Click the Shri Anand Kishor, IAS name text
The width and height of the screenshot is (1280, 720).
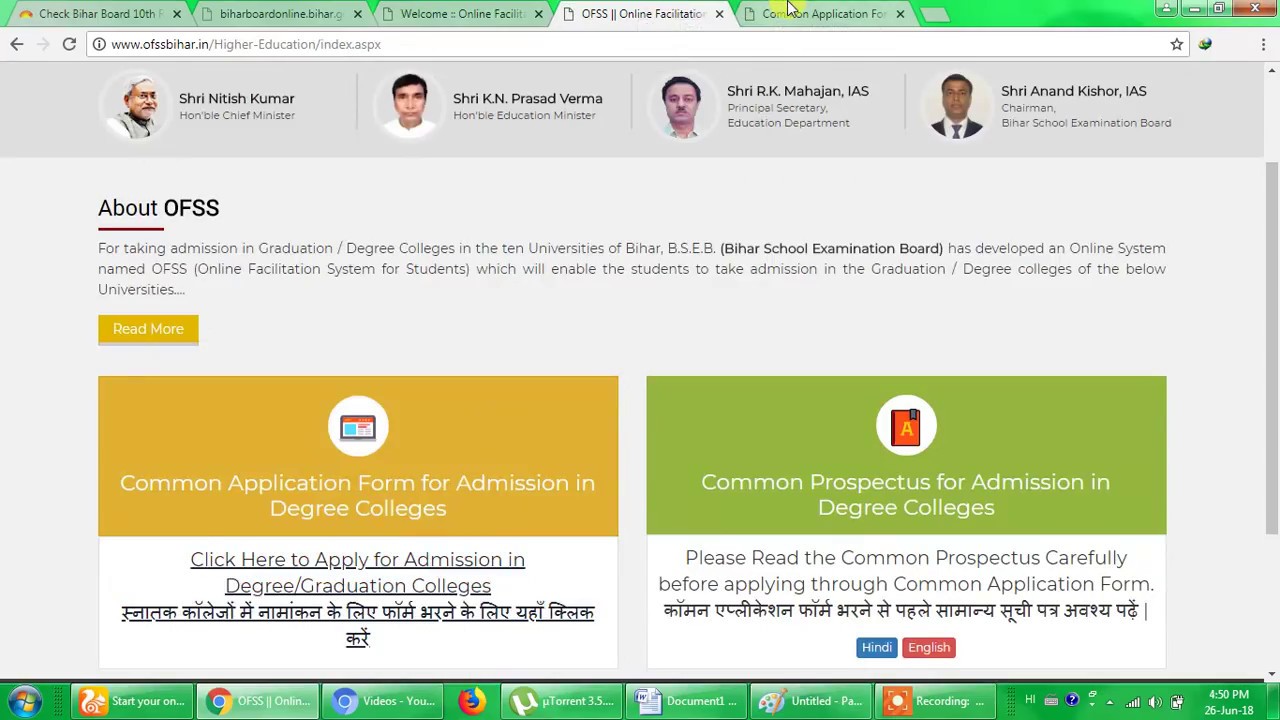click(1074, 91)
